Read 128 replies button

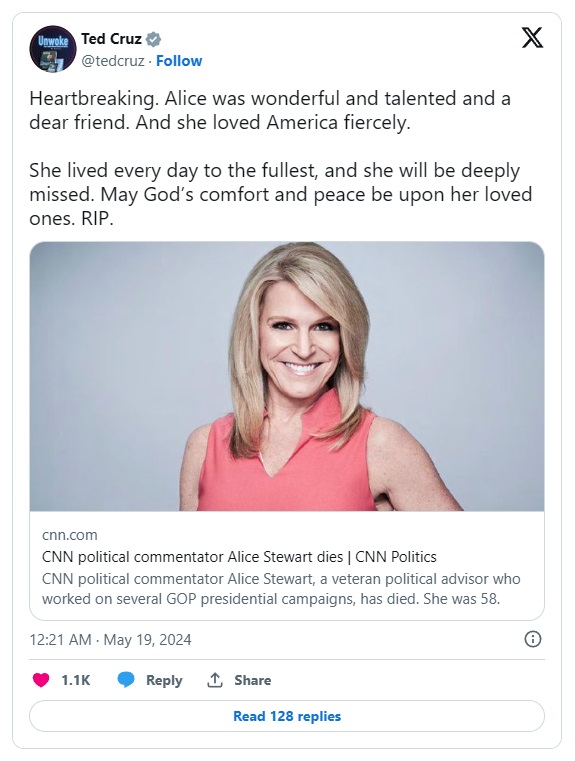tap(287, 716)
